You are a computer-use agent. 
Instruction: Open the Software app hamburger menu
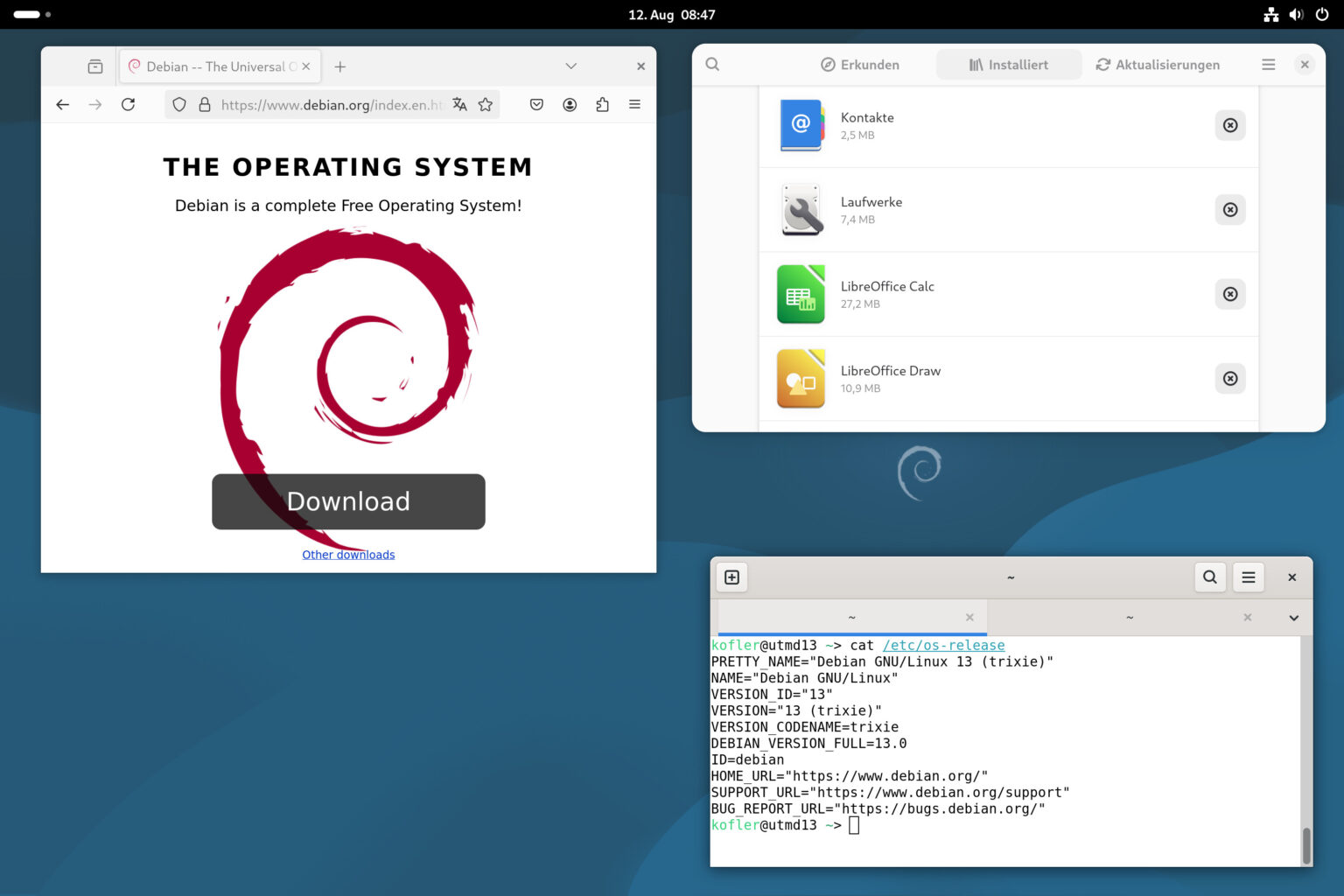click(x=1268, y=64)
